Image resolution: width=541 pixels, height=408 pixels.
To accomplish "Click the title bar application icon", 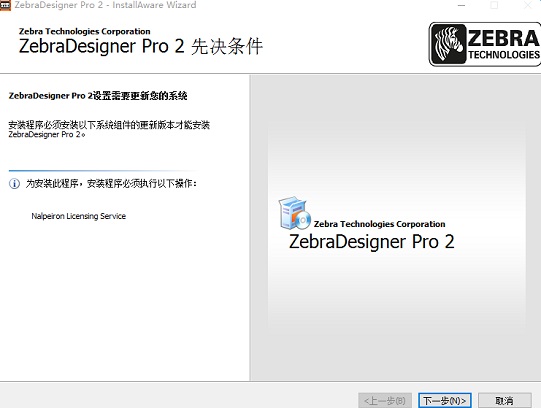I will (x=5, y=5).
